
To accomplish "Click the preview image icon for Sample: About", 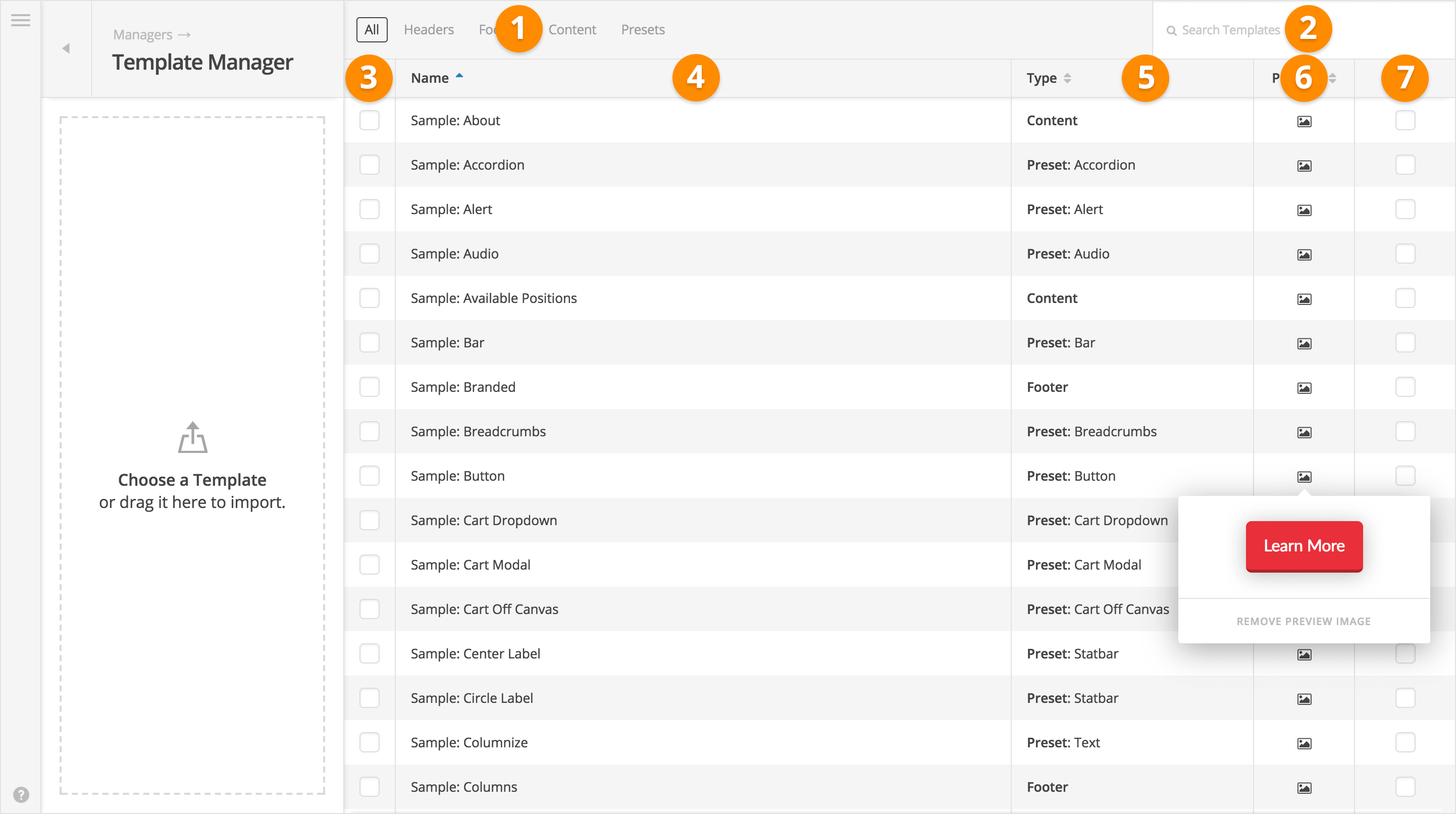I will pos(1304,121).
